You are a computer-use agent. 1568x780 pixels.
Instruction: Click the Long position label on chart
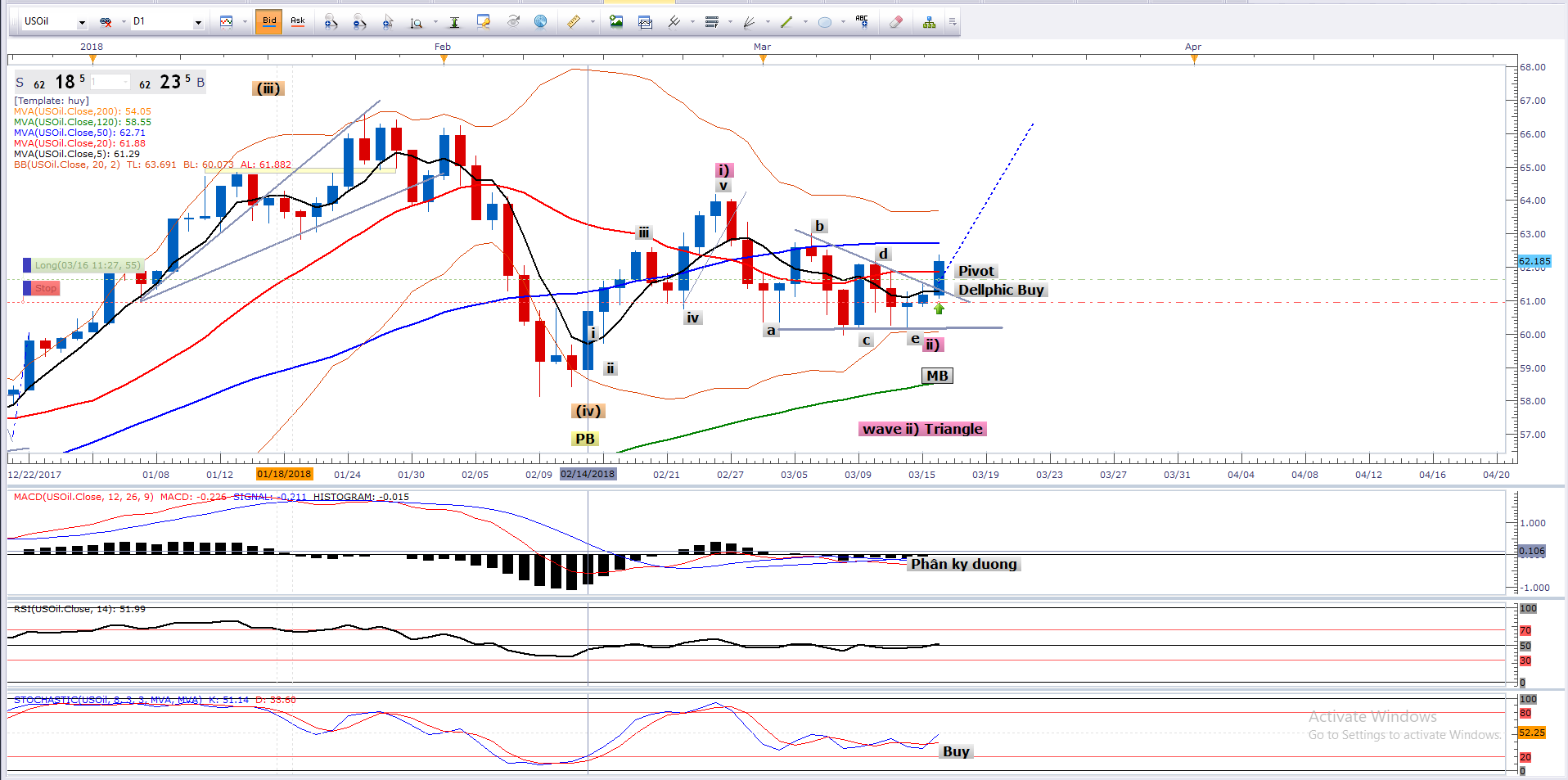point(83,265)
